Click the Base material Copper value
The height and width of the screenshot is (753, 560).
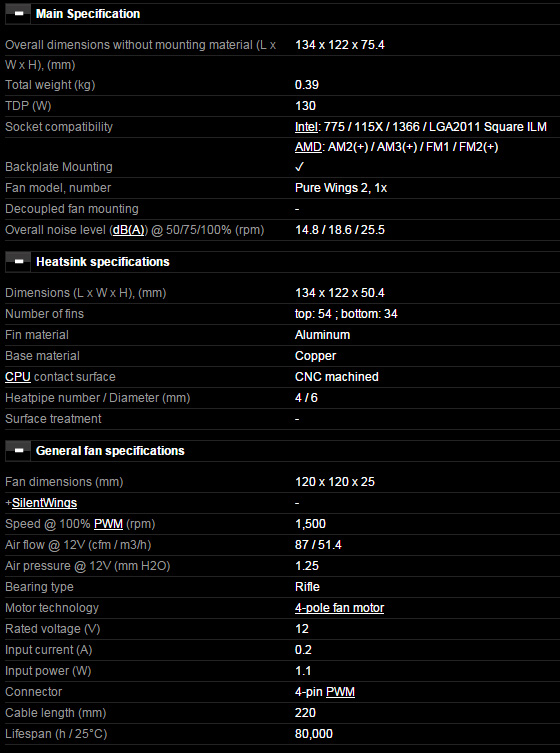[315, 356]
